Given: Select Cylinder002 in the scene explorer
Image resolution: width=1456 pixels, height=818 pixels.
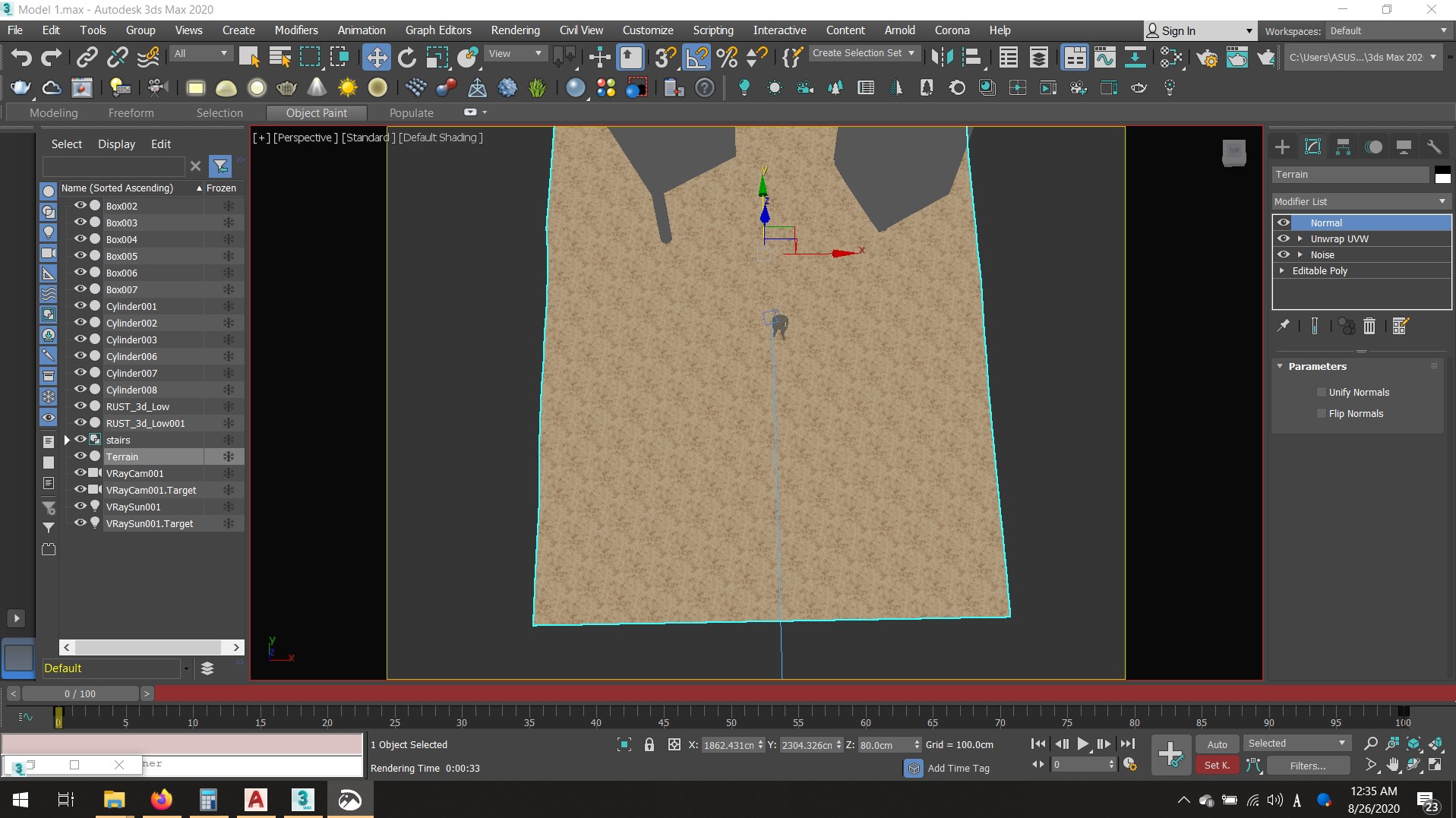Looking at the screenshot, I should [131, 323].
